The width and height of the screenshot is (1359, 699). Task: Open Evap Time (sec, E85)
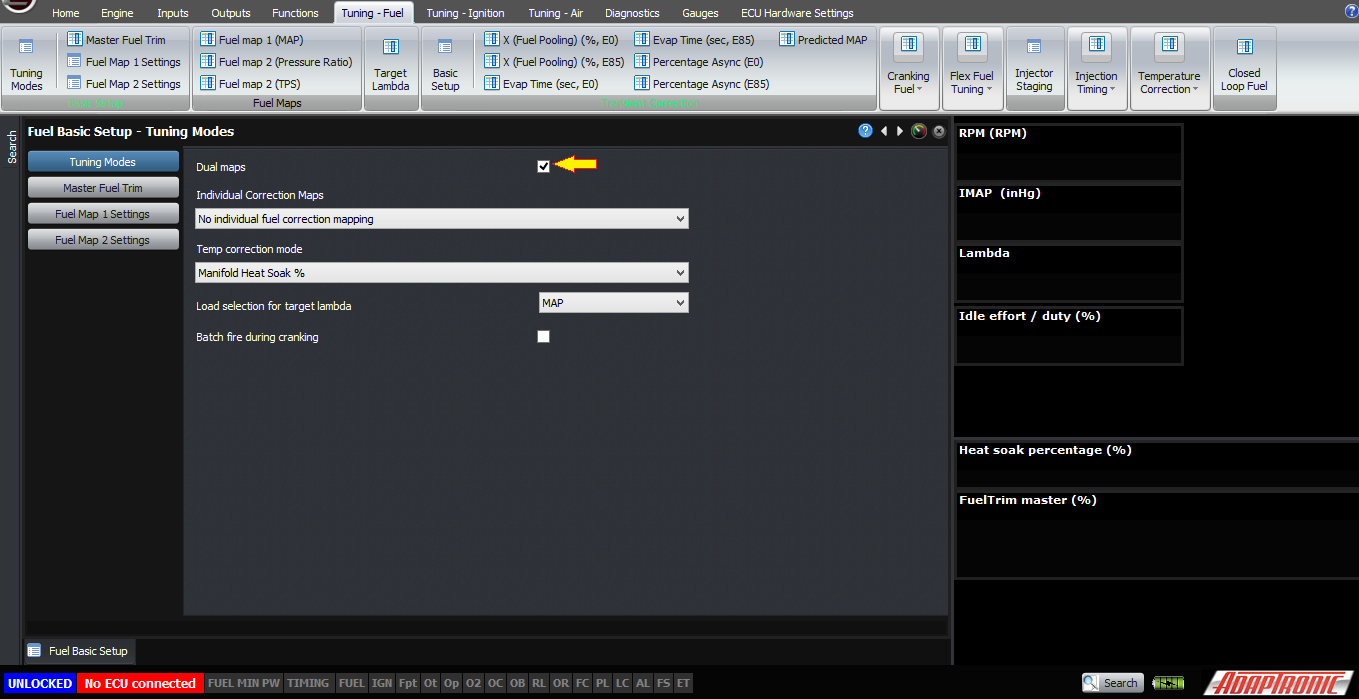click(694, 40)
